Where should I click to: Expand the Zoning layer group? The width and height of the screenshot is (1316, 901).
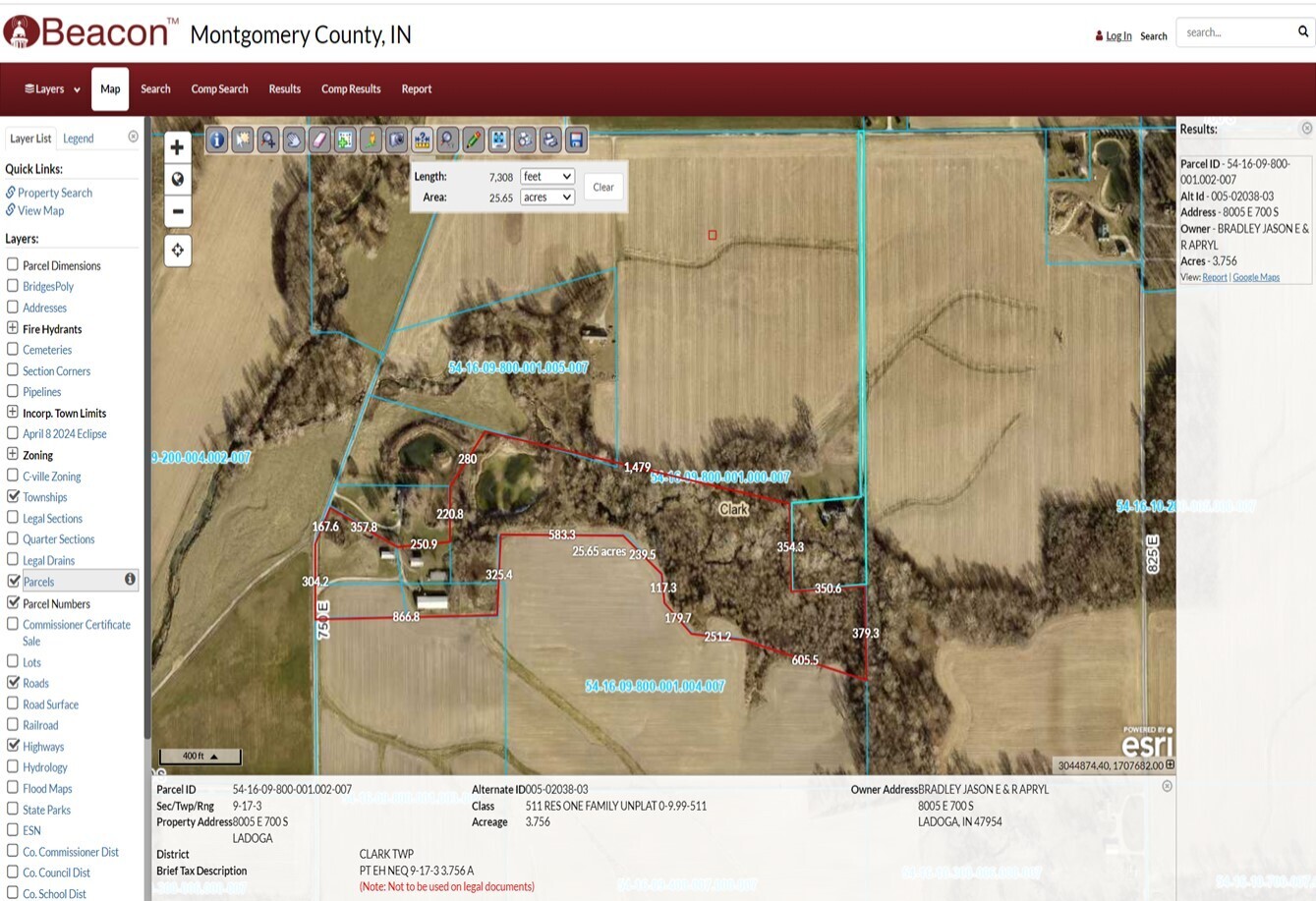pos(13,454)
